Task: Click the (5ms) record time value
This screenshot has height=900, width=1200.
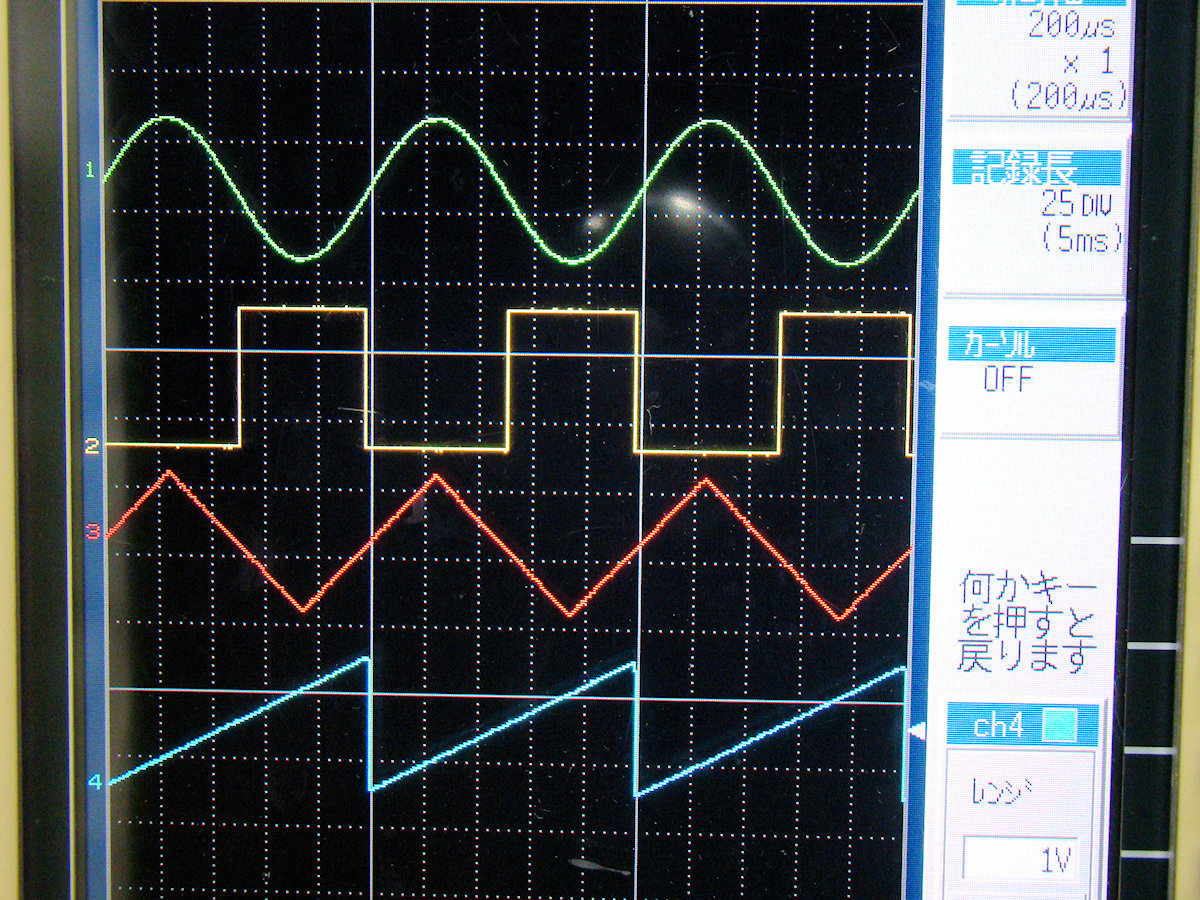Action: point(1081,240)
